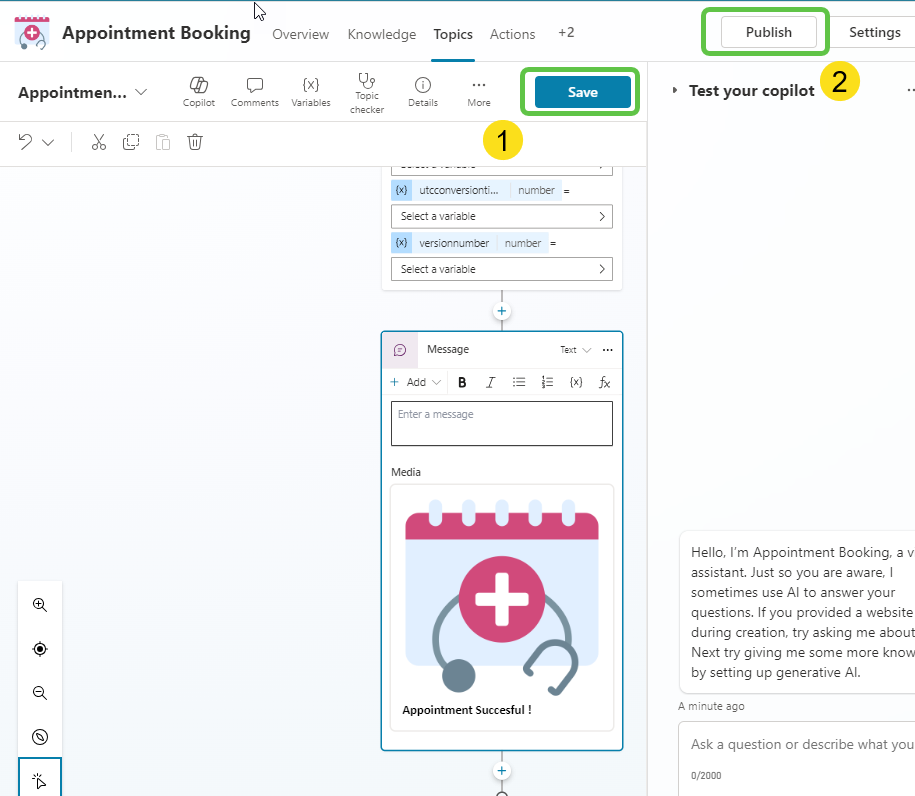Click the Cut scissors icon
The image size is (915, 796).
click(98, 142)
